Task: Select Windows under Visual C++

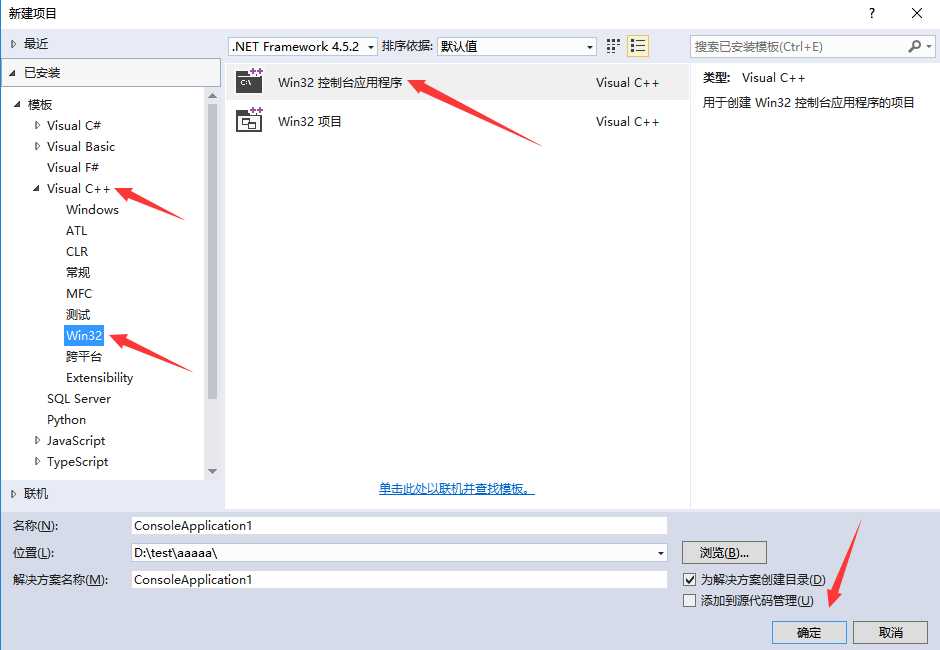Action: [92, 209]
